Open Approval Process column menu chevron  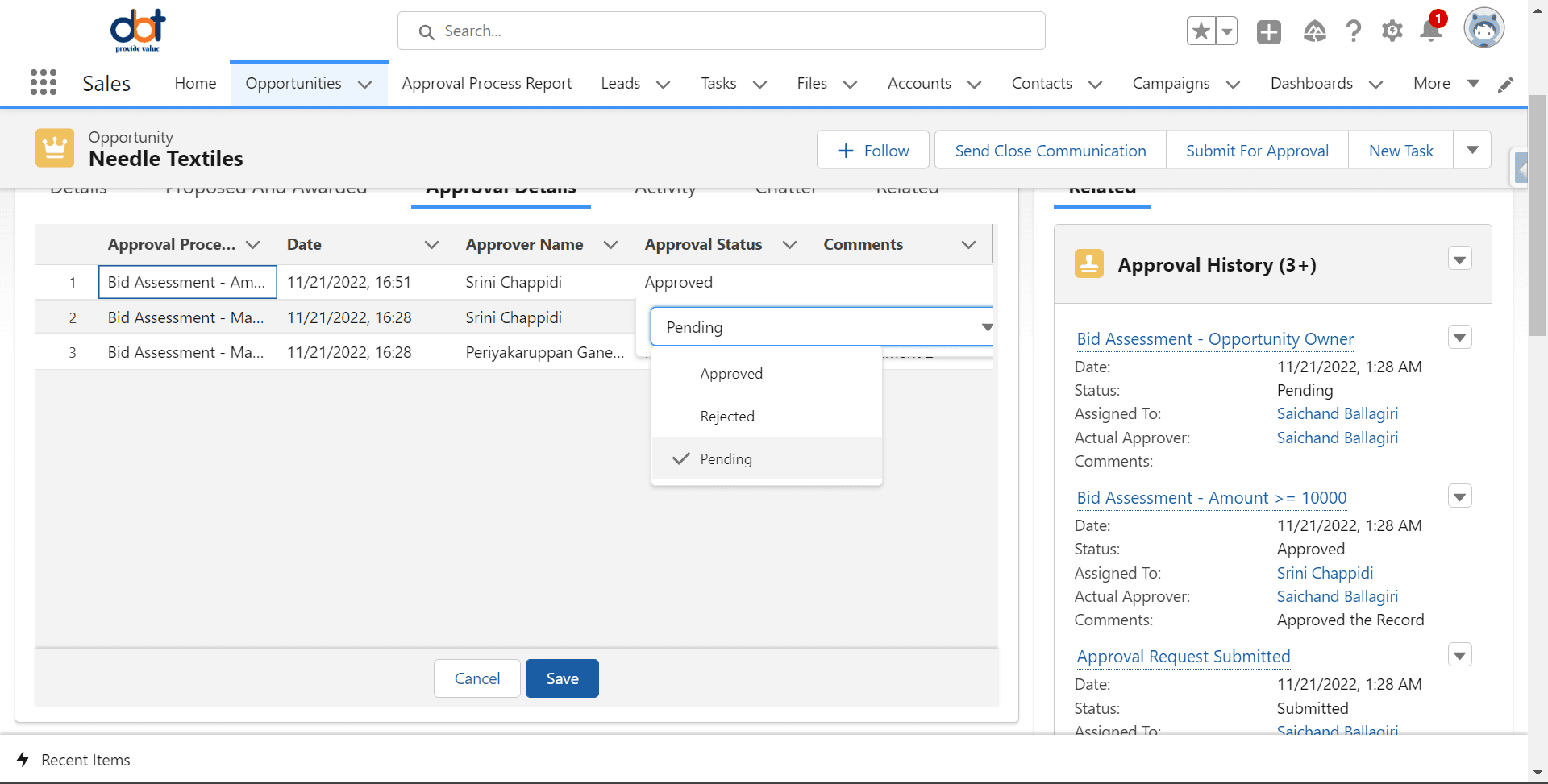(253, 245)
